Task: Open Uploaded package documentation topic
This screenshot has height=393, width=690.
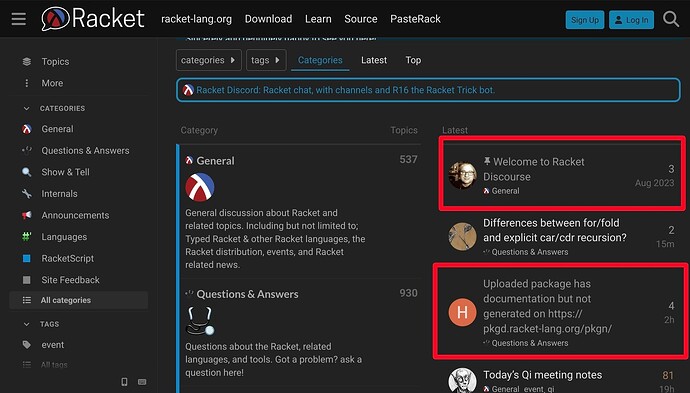Action: (x=547, y=306)
